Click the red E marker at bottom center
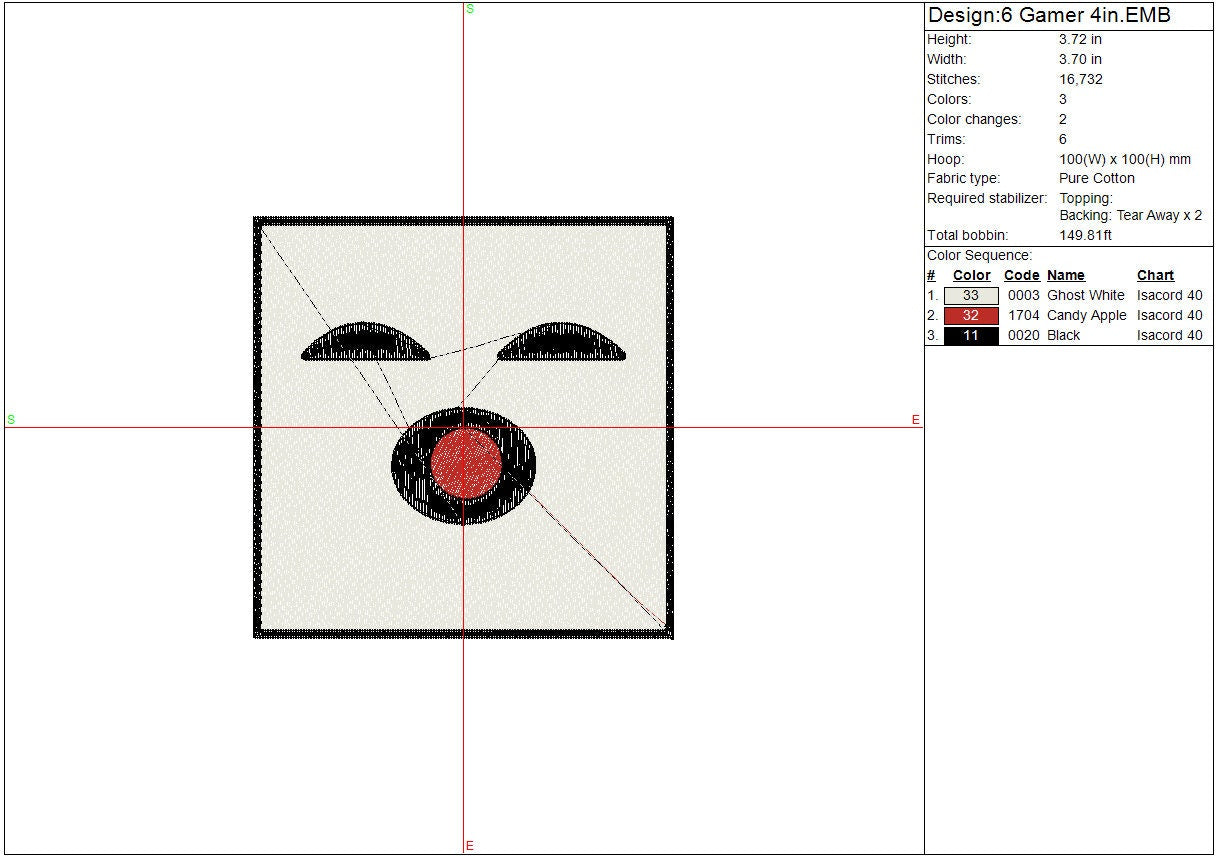This screenshot has height=857, width=1217. [469, 846]
